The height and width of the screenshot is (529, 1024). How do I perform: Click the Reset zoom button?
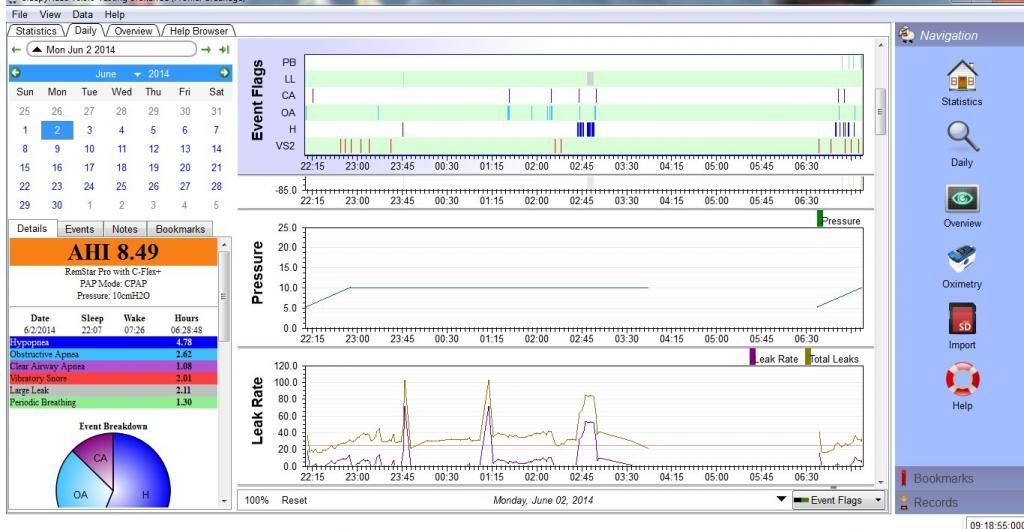click(294, 500)
